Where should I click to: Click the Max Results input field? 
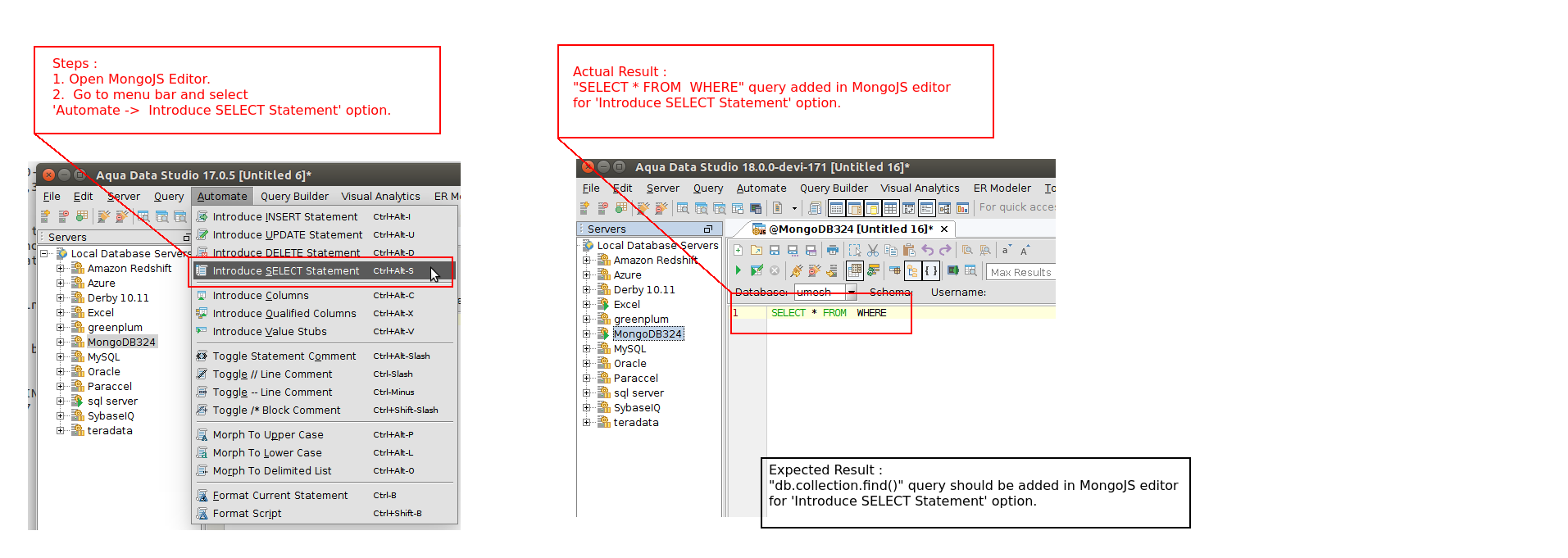click(x=1021, y=272)
